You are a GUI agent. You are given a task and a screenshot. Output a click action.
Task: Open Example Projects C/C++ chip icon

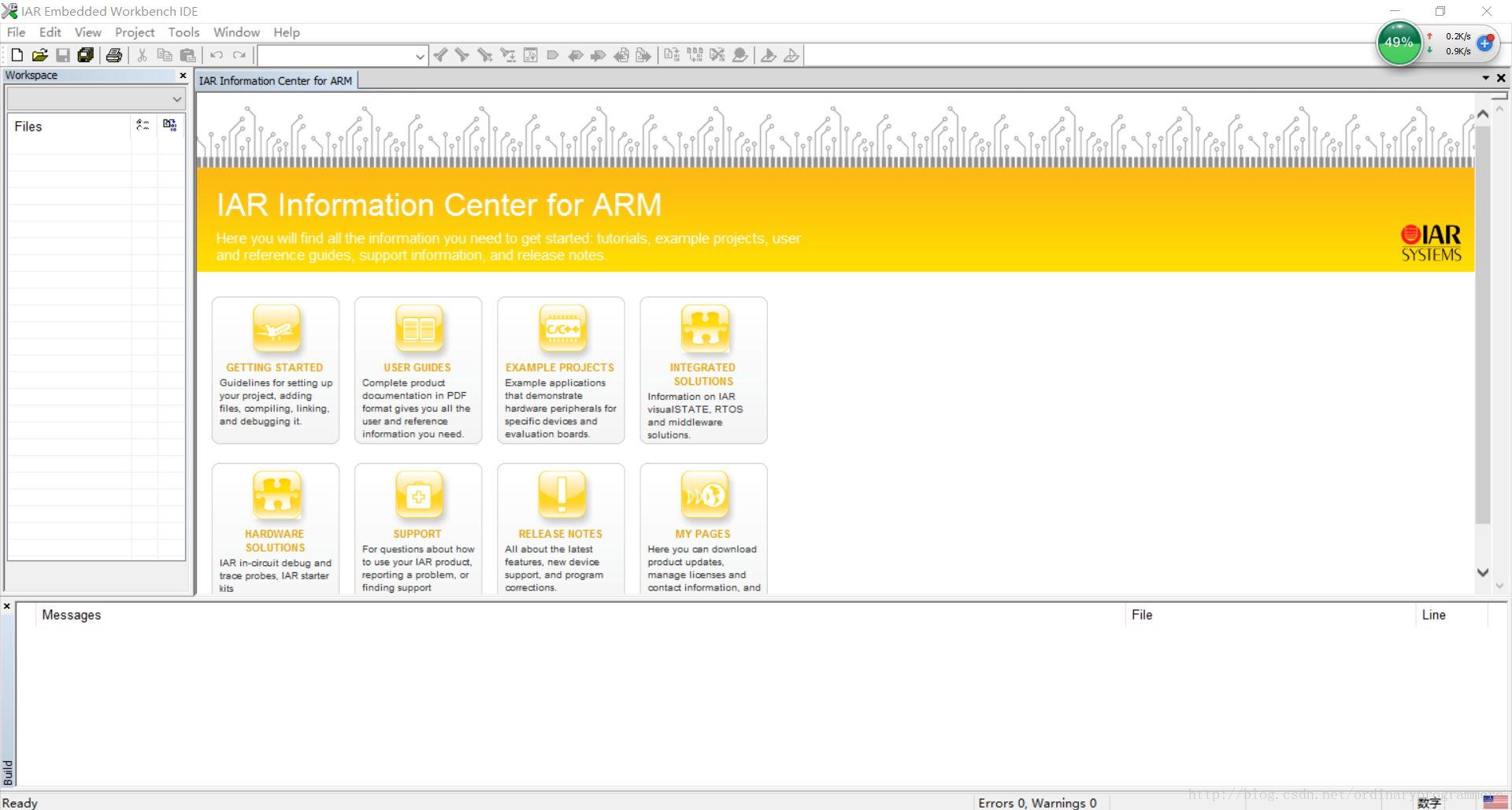(562, 328)
